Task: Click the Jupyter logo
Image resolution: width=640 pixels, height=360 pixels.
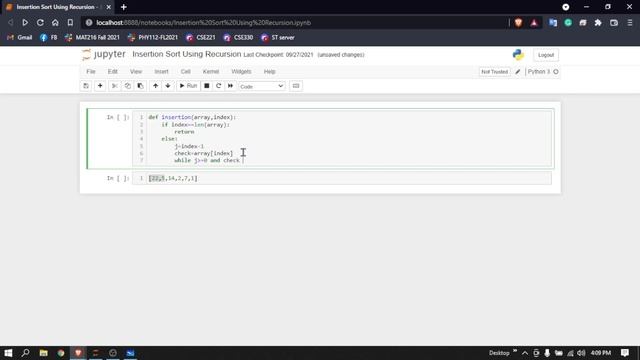Action: point(104,54)
